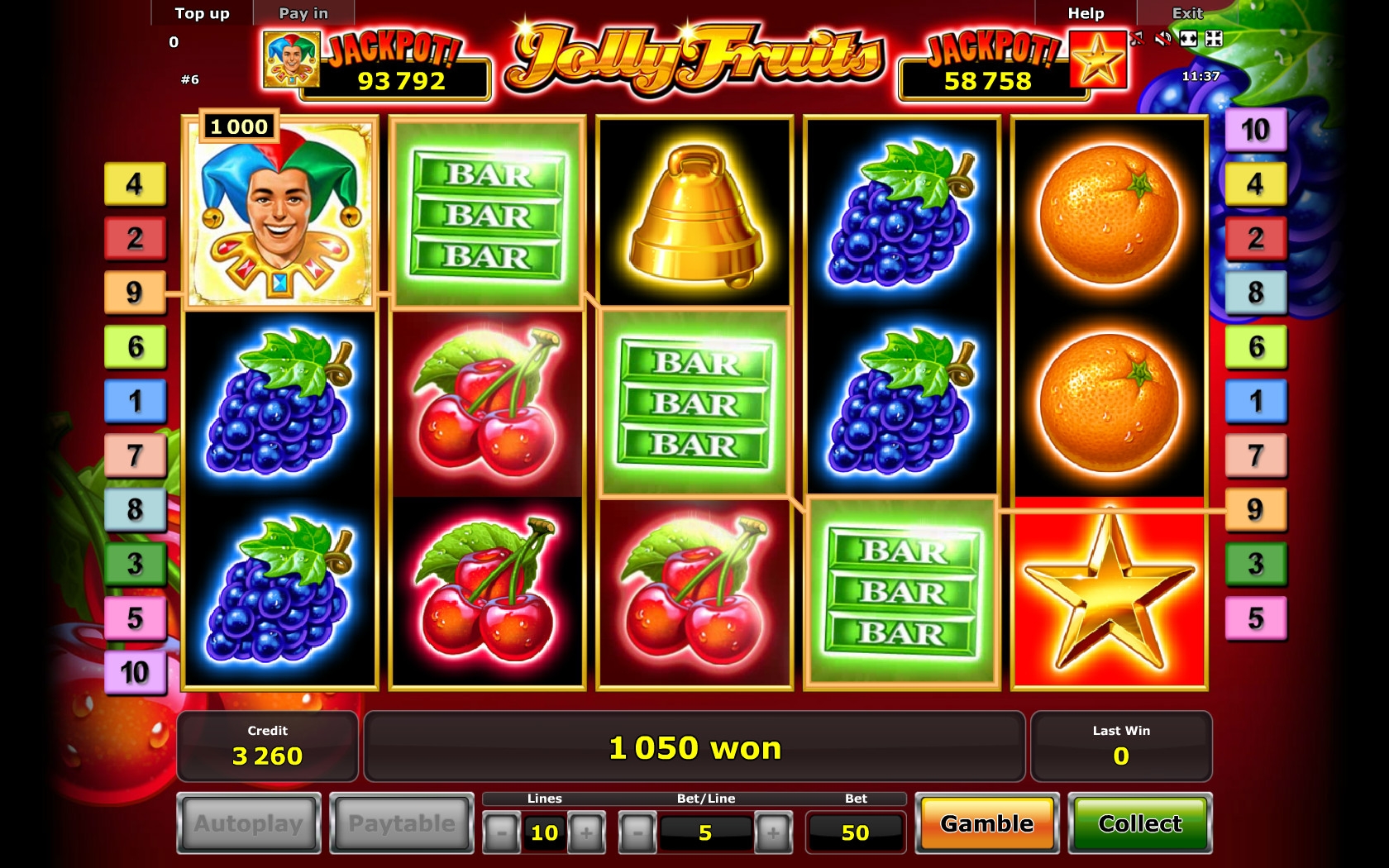The width and height of the screenshot is (1389, 868).
Task: Click the horizontal stretch screen icon
Action: [1188, 38]
